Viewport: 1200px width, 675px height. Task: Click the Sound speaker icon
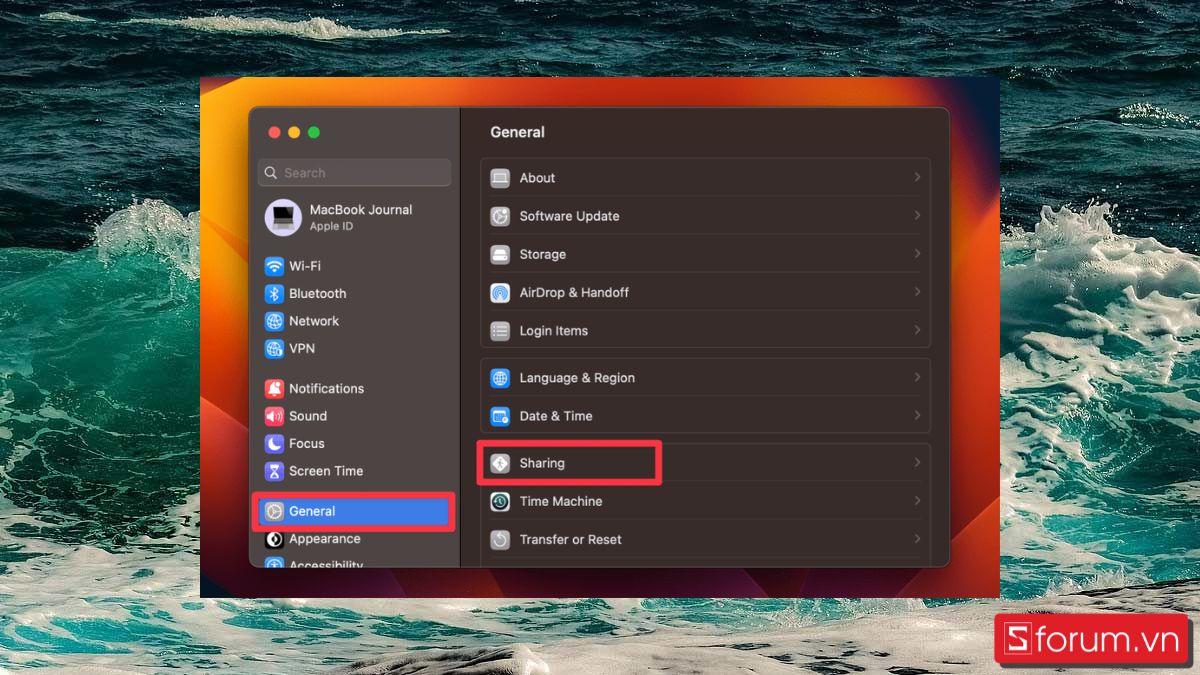point(274,416)
